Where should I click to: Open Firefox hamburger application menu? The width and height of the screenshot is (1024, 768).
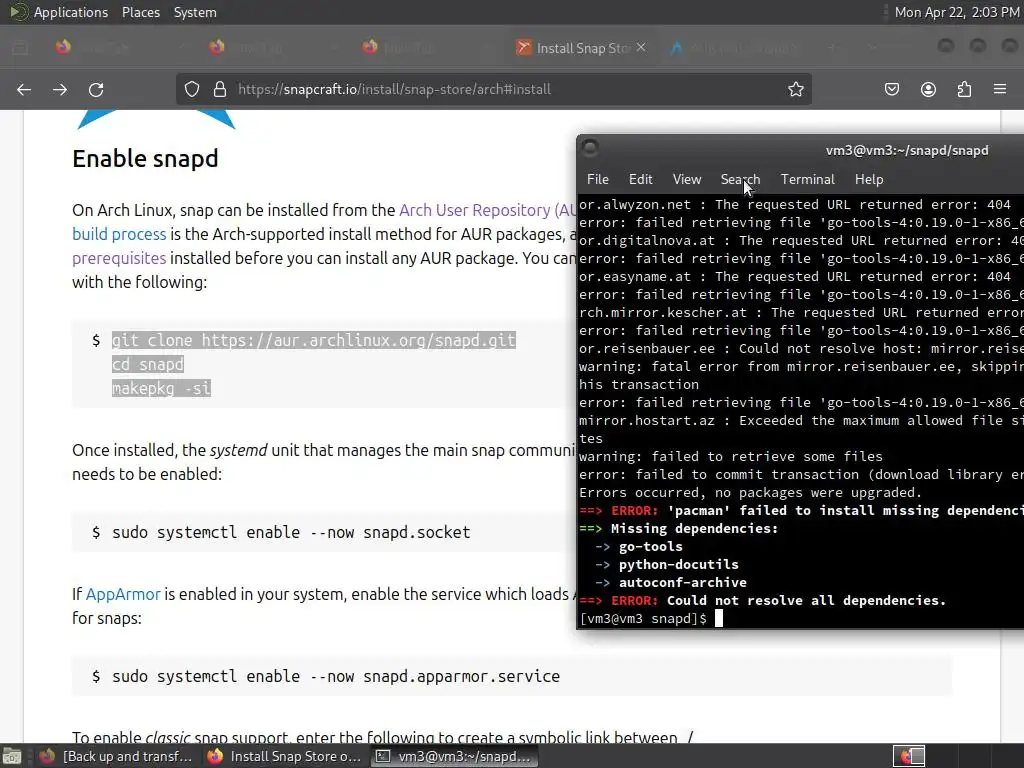point(1000,89)
